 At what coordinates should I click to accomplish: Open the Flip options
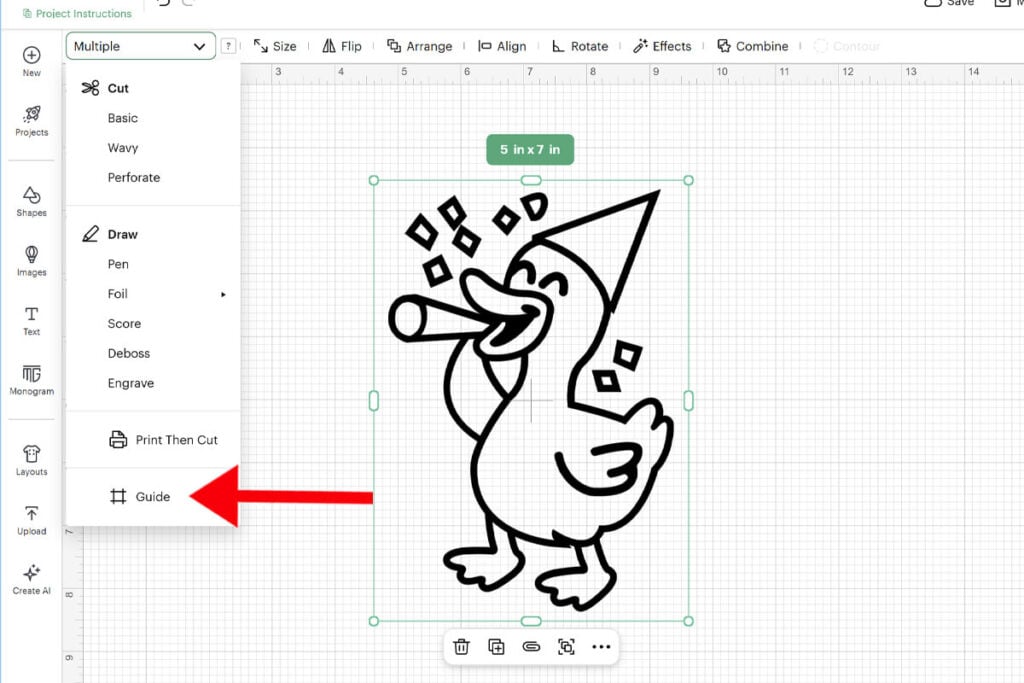[342, 46]
